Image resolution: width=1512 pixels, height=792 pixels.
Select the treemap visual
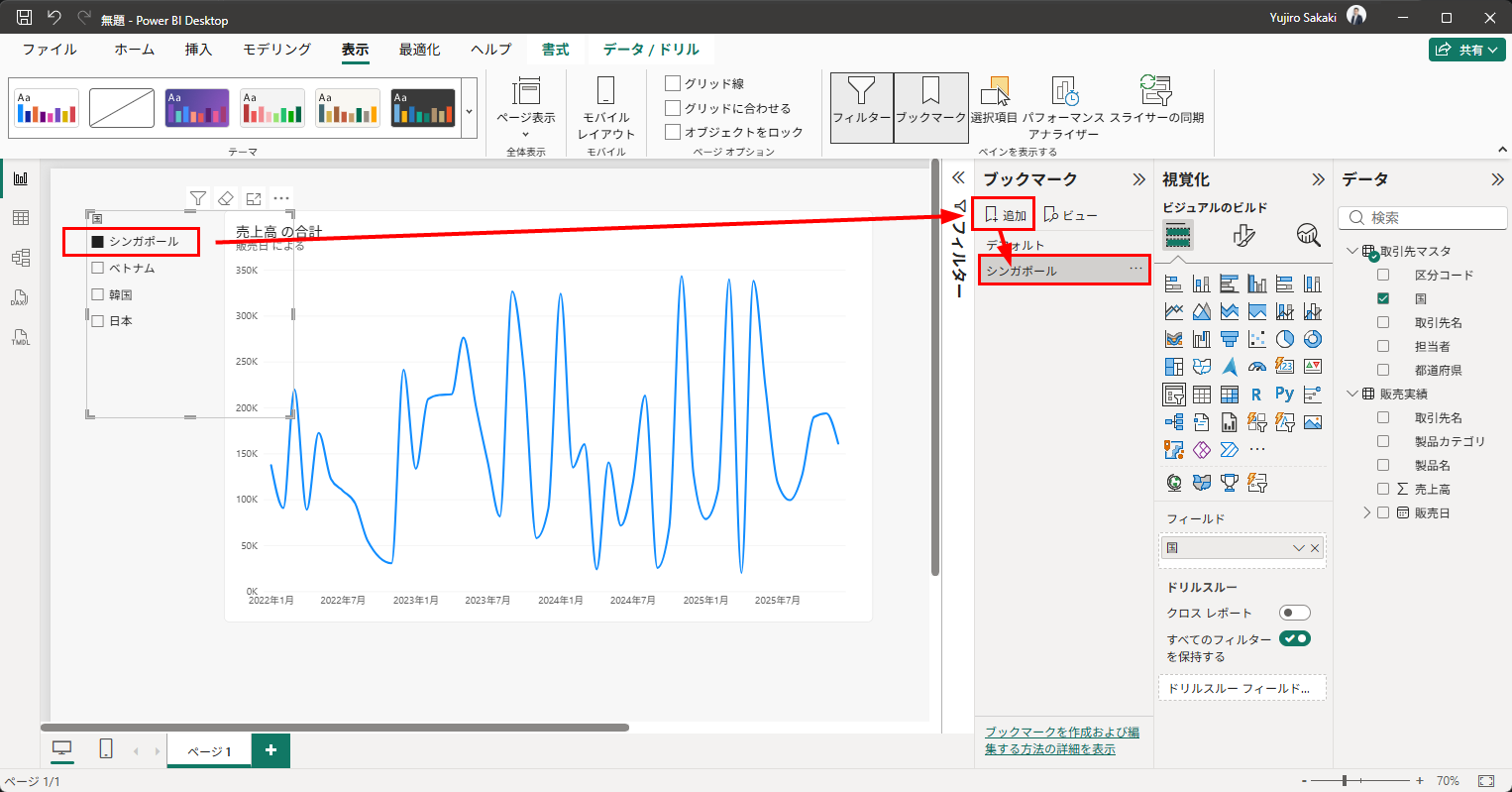click(1174, 367)
